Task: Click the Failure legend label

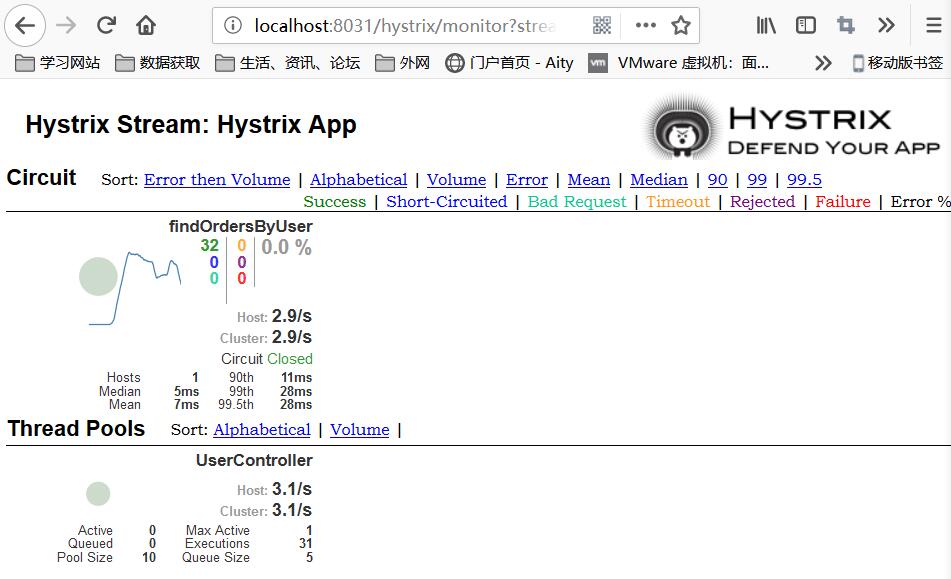Action: pyautogui.click(x=843, y=202)
